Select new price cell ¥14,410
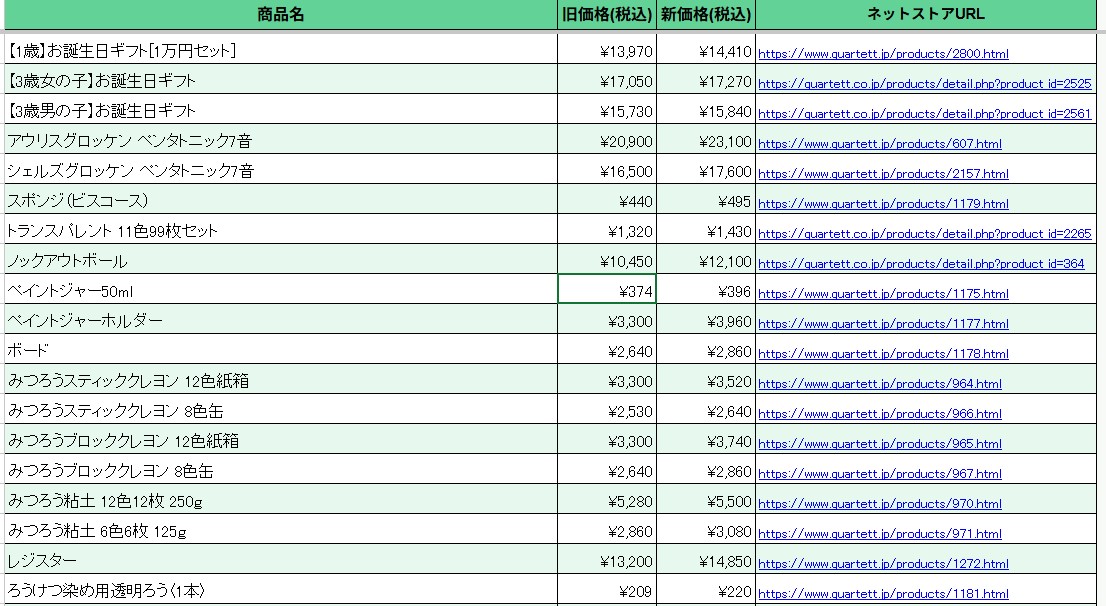Screen dimensions: 1106x606 (x=705, y=50)
